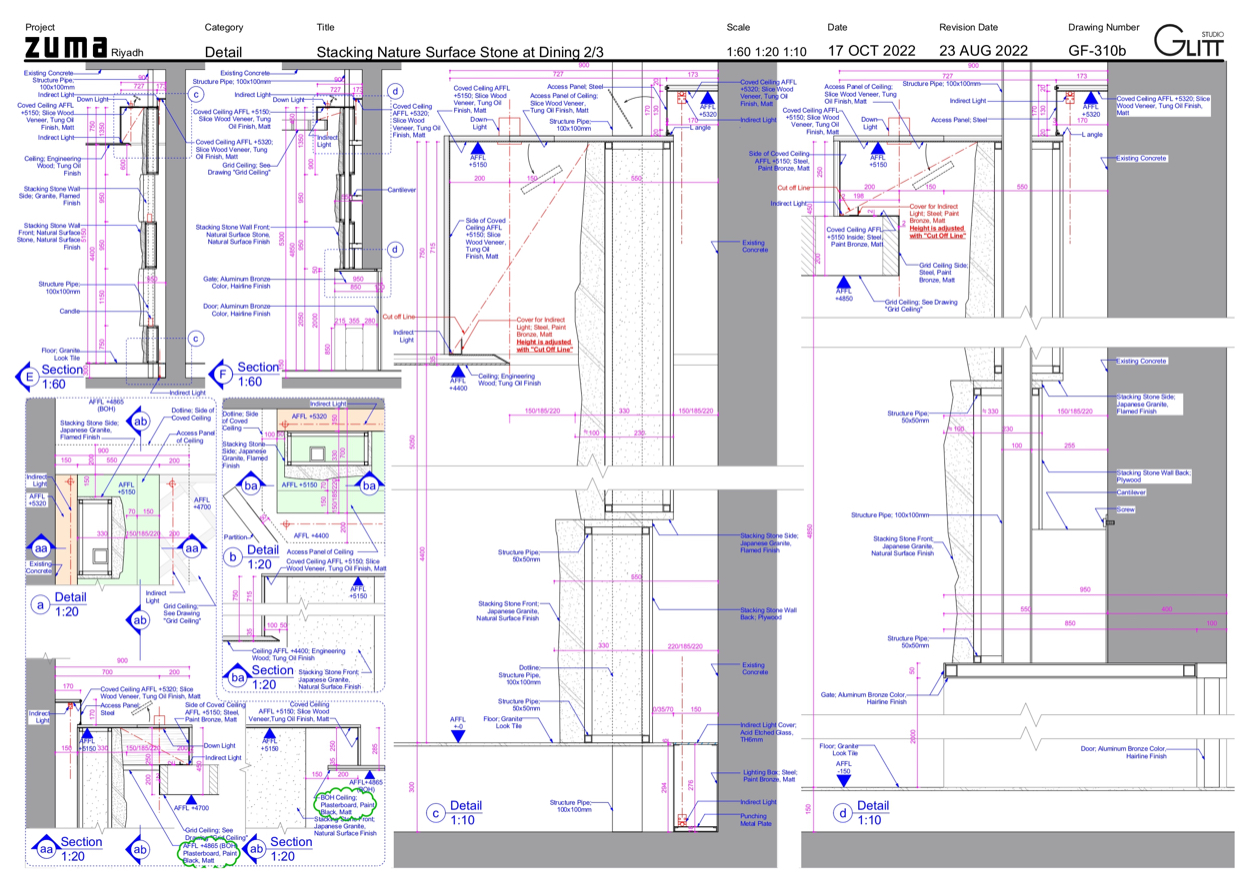Select the title 'Stacking Nature Surface Stone' text
This screenshot has height=883, width=1250.
[460, 51]
